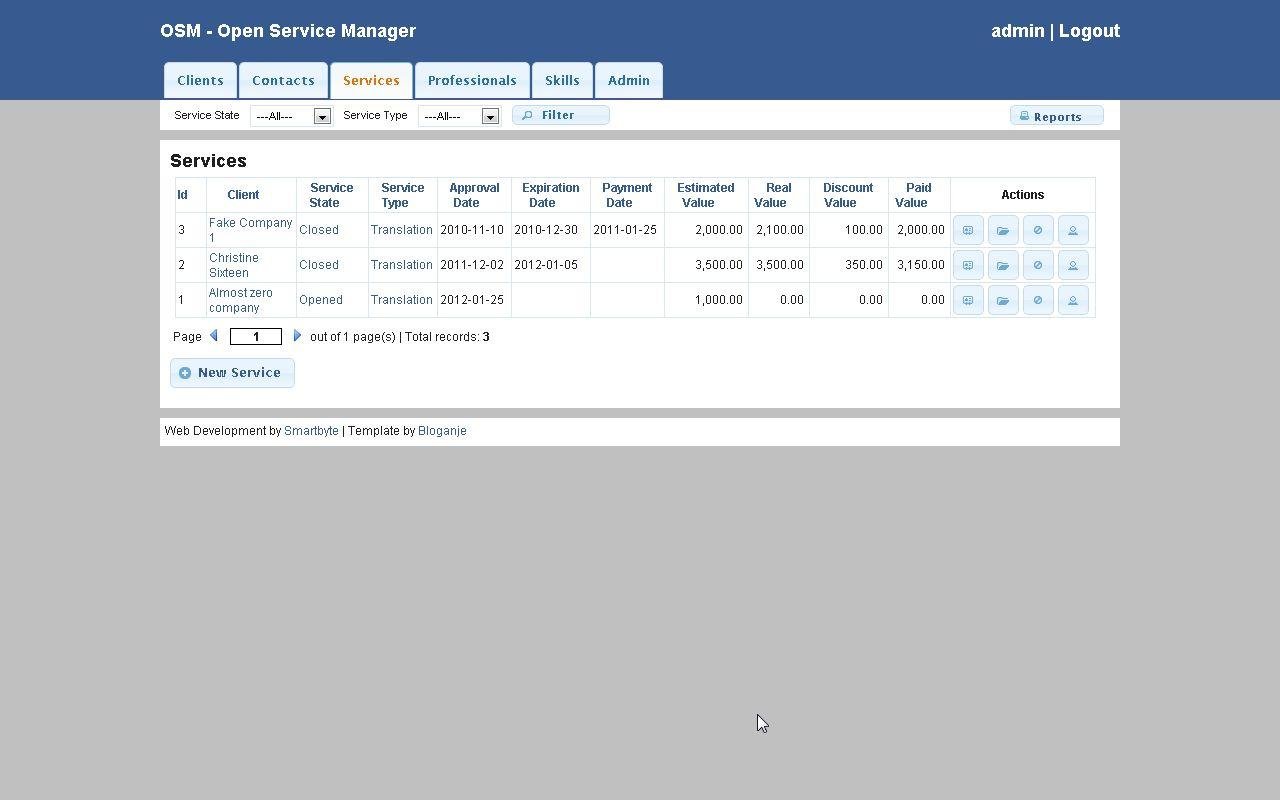Click inside the page number input field

pos(255,336)
